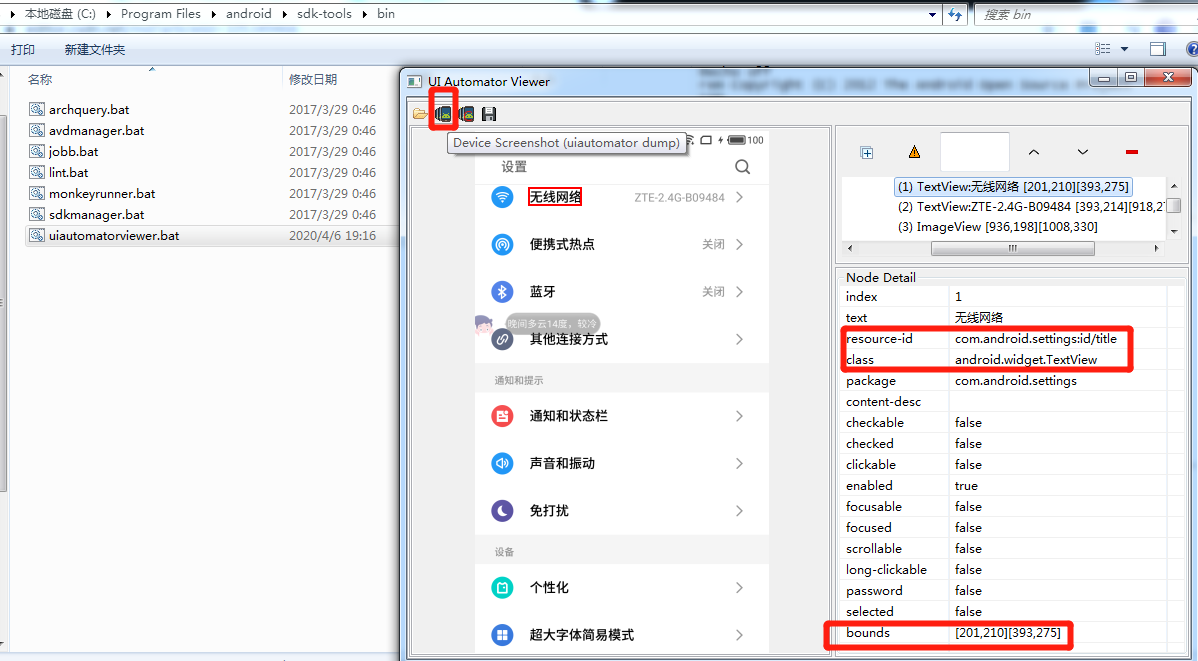
Task: Capture Device Screenshot with uiautomator dump
Action: [x=442, y=113]
